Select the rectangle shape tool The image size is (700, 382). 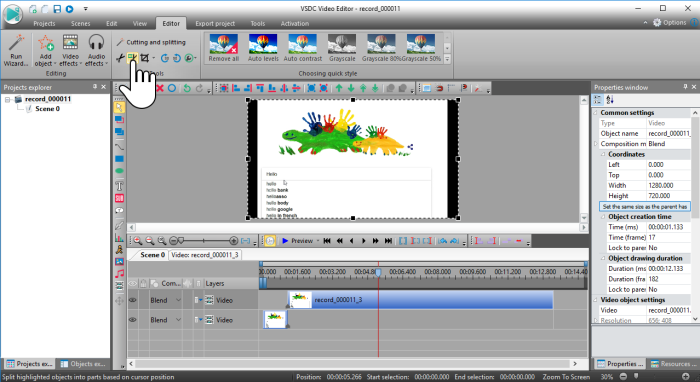click(x=119, y=159)
